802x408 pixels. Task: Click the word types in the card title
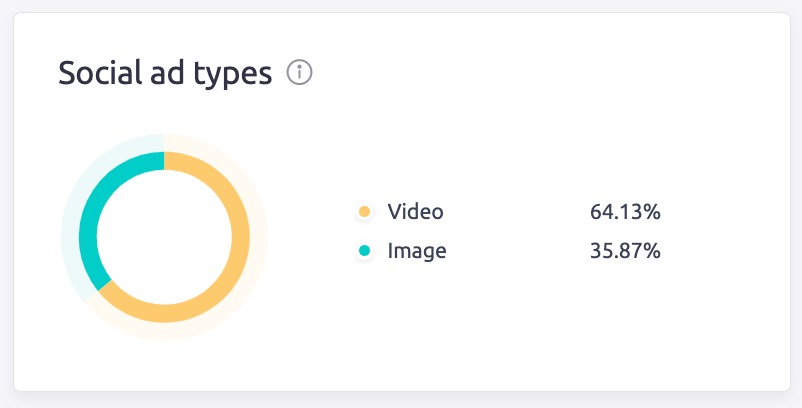pyautogui.click(x=235, y=73)
